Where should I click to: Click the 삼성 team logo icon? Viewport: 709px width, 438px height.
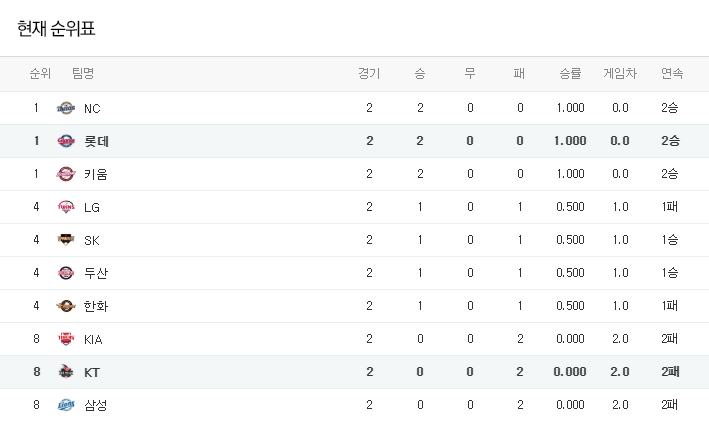point(66,405)
